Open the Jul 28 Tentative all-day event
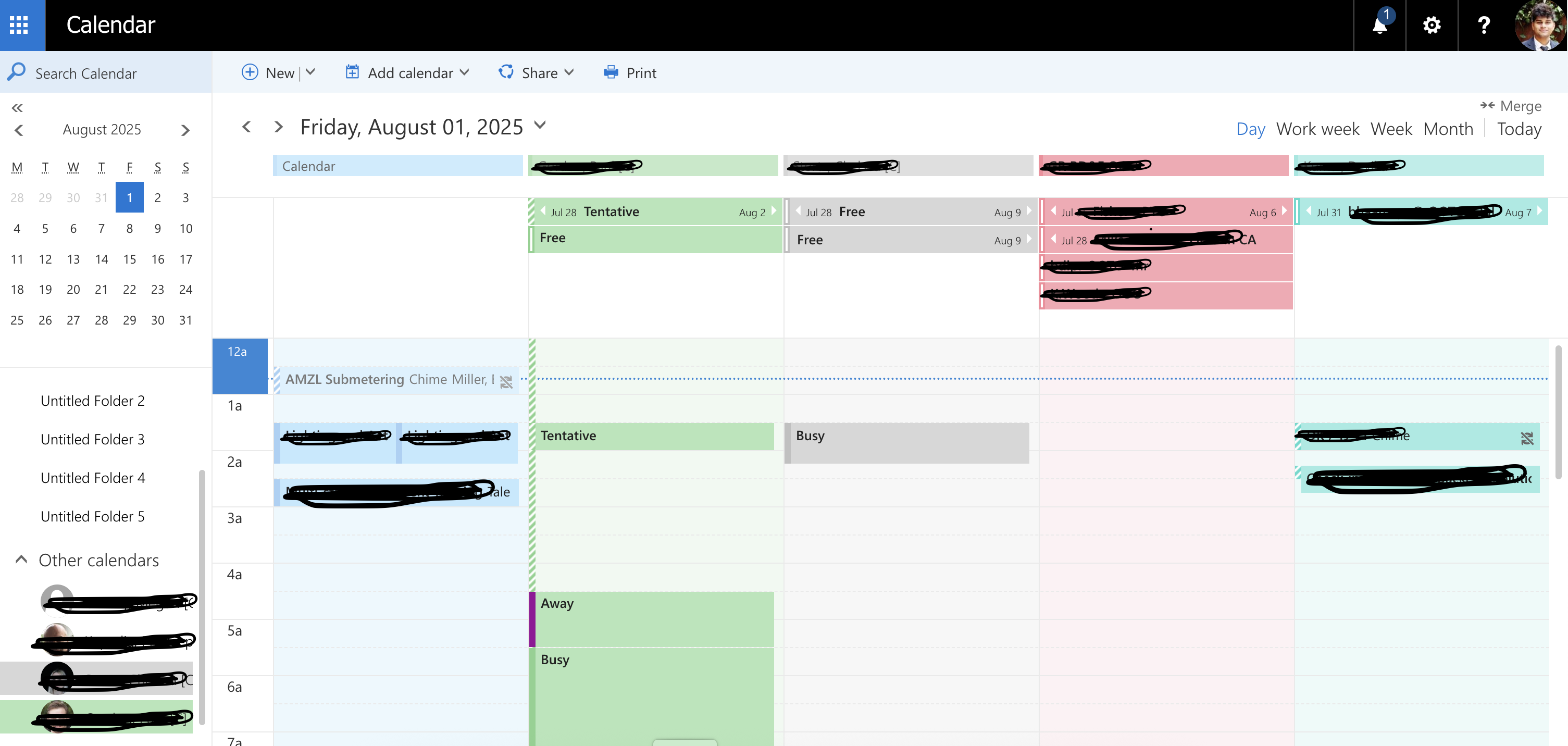 point(655,212)
